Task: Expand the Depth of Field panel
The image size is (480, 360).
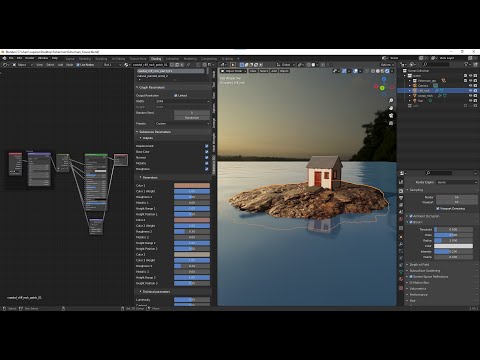Action: click(419, 265)
